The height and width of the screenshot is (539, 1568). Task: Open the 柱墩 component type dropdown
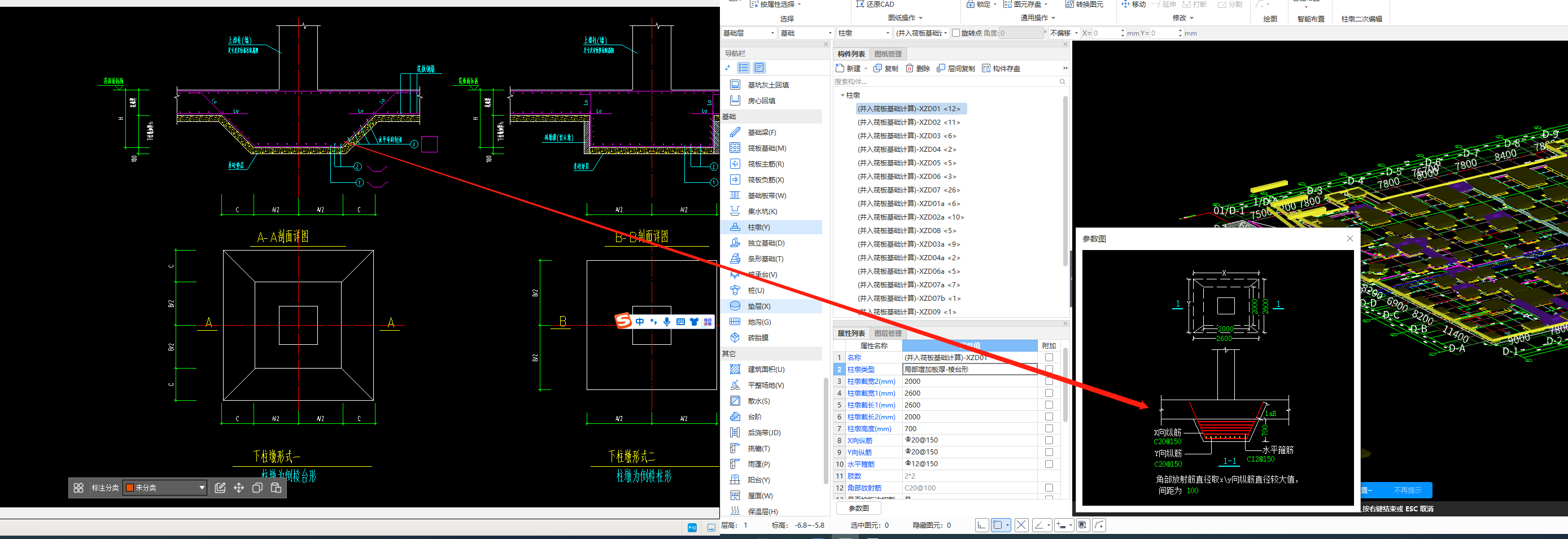(x=864, y=33)
